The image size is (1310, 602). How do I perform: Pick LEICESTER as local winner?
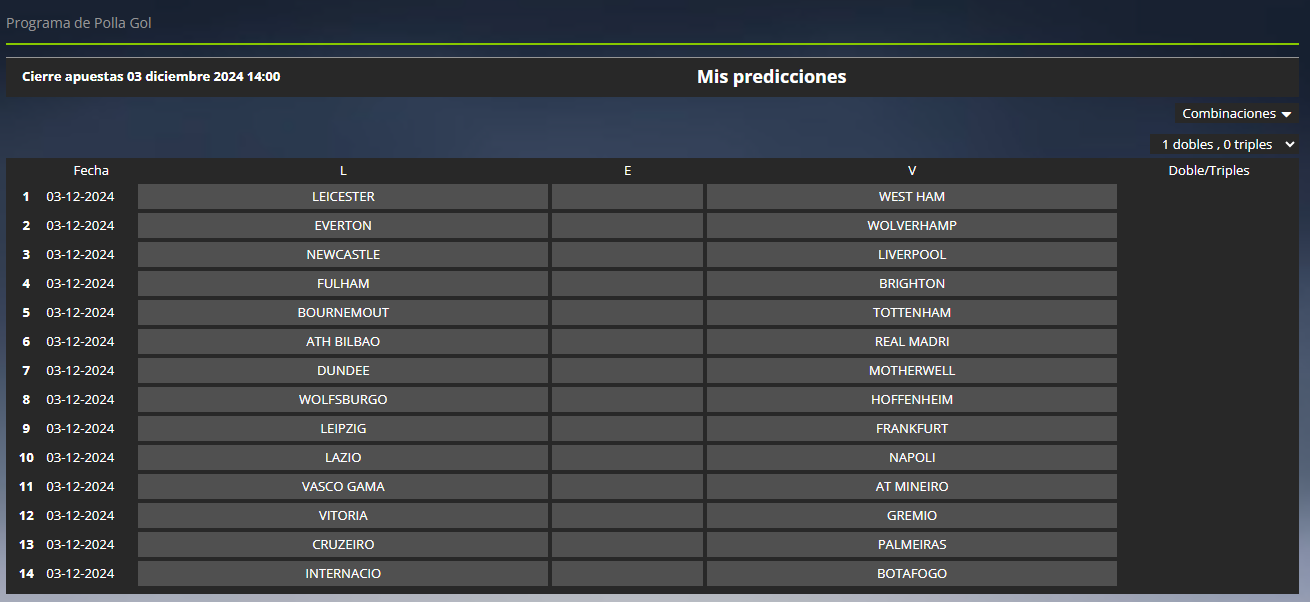343,197
